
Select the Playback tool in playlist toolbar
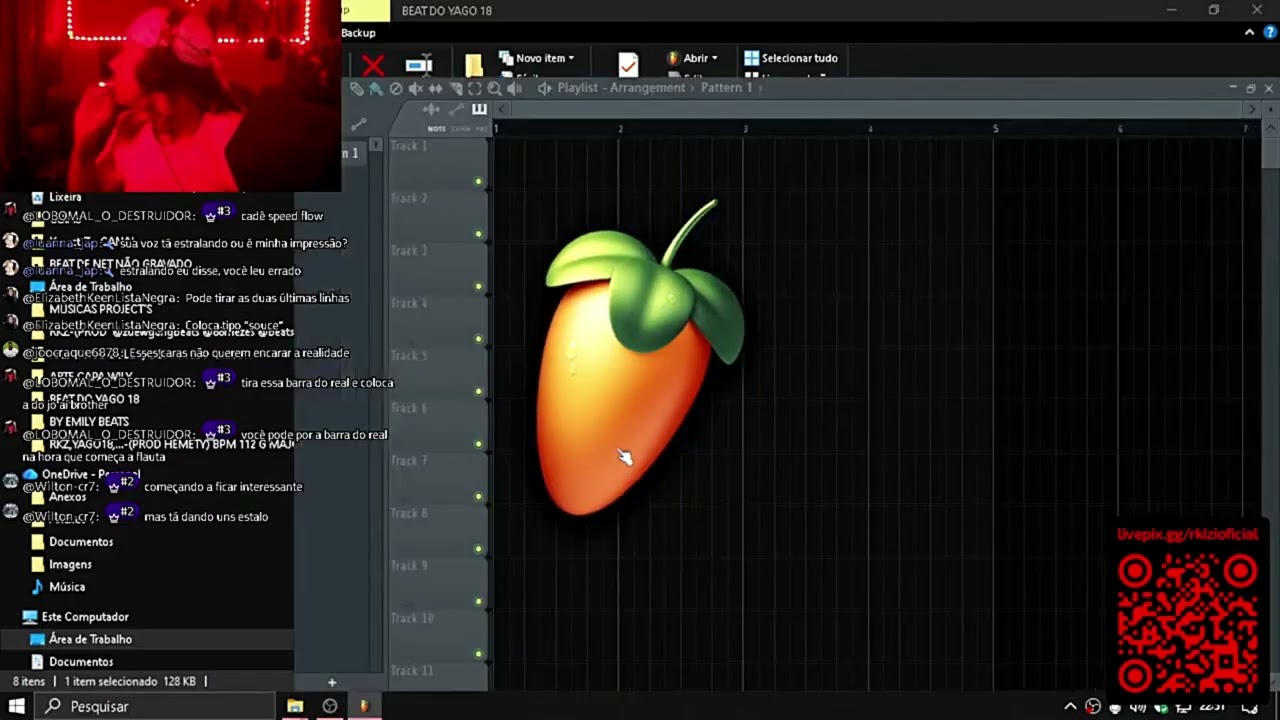click(x=514, y=88)
